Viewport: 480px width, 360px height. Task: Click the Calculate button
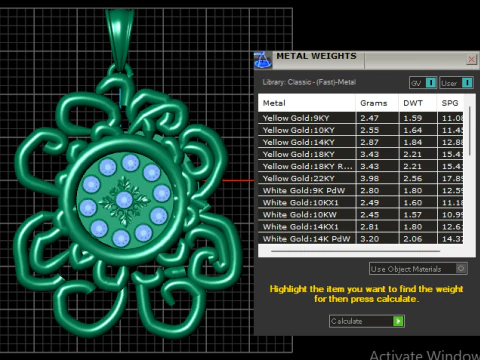click(x=367, y=321)
